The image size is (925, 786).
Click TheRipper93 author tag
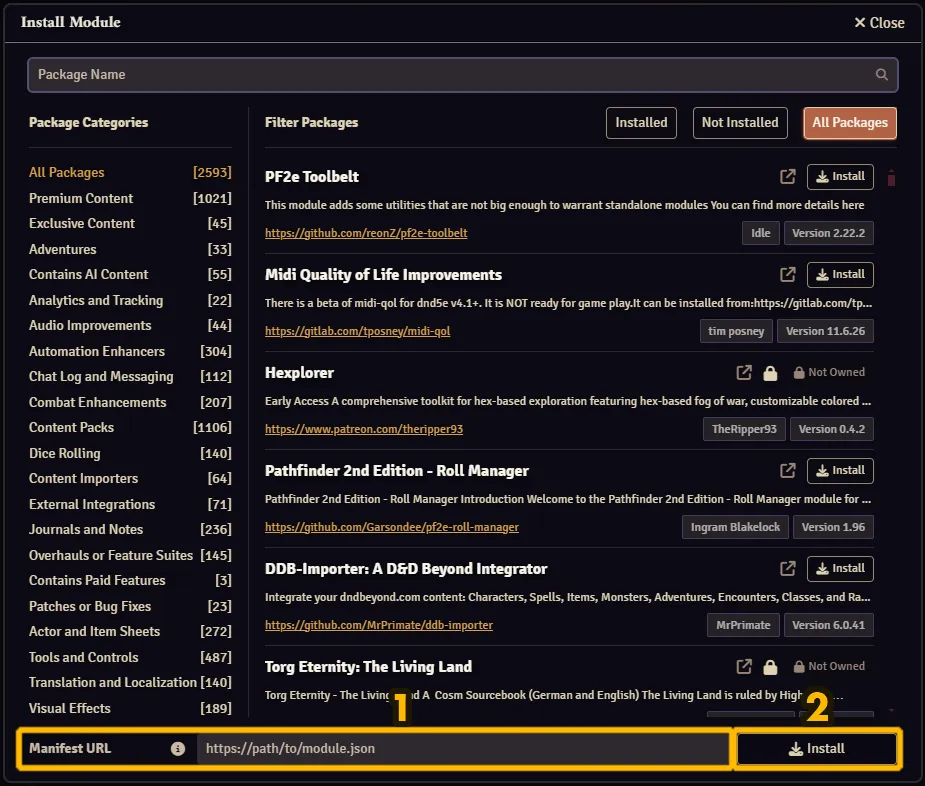point(744,429)
